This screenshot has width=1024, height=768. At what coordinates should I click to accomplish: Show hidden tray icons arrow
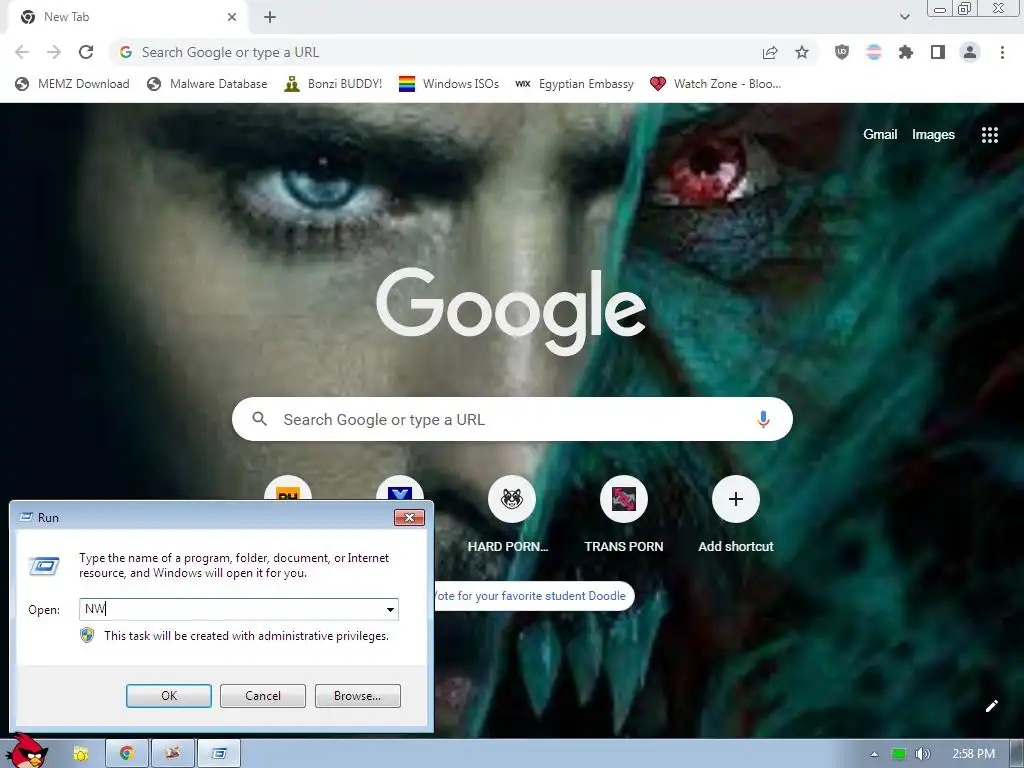[x=874, y=754]
